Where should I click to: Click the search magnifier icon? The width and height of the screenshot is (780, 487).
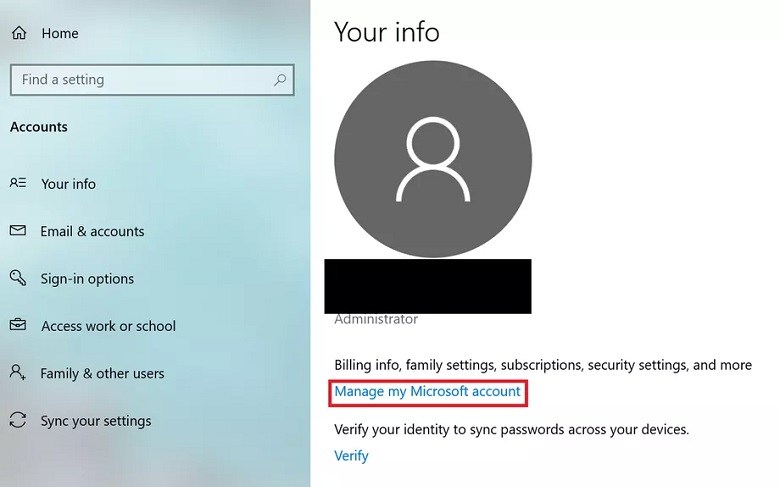coord(280,80)
